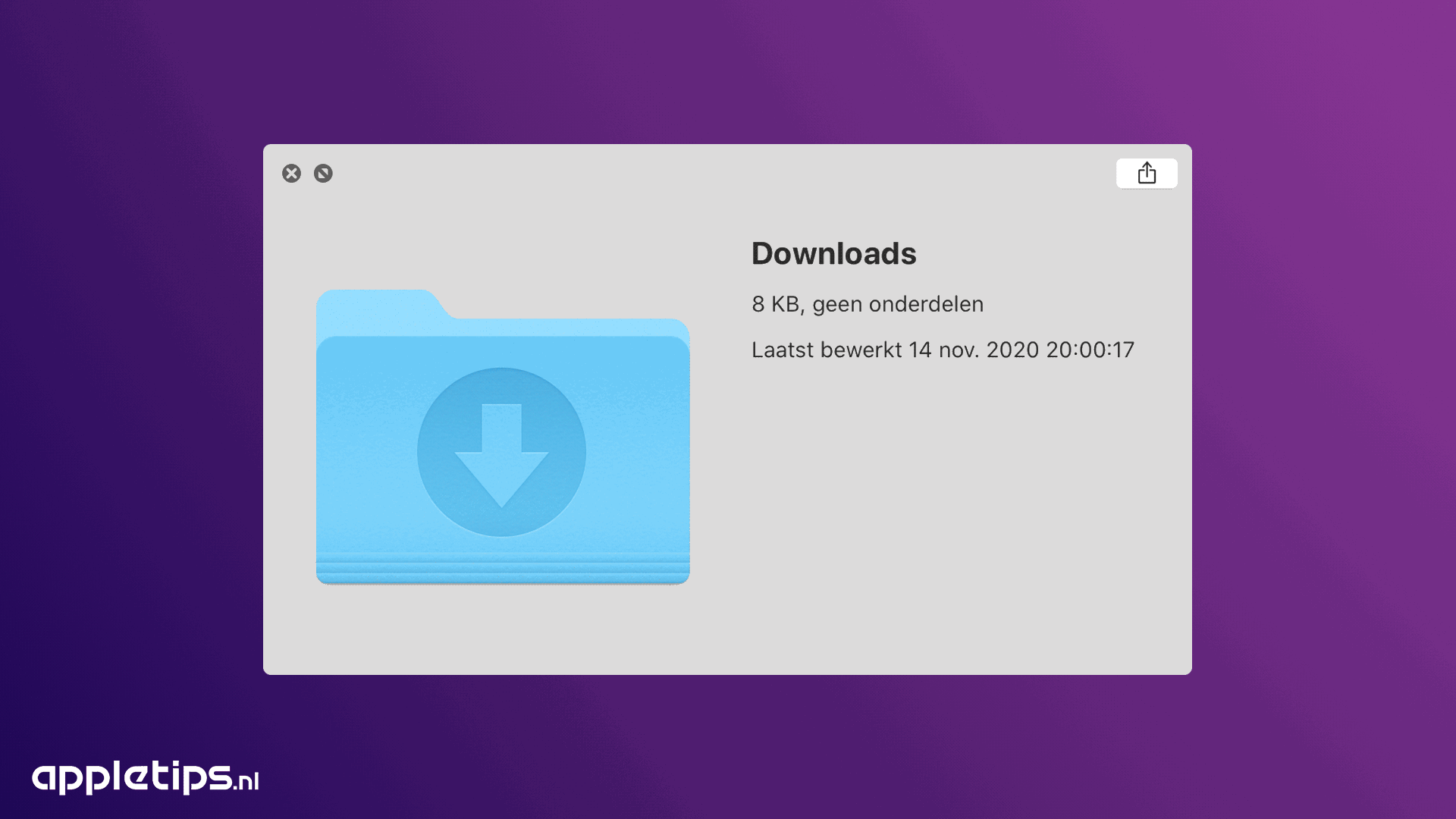
Task: Click the "Laatst bewerkt" label
Action: (x=827, y=350)
